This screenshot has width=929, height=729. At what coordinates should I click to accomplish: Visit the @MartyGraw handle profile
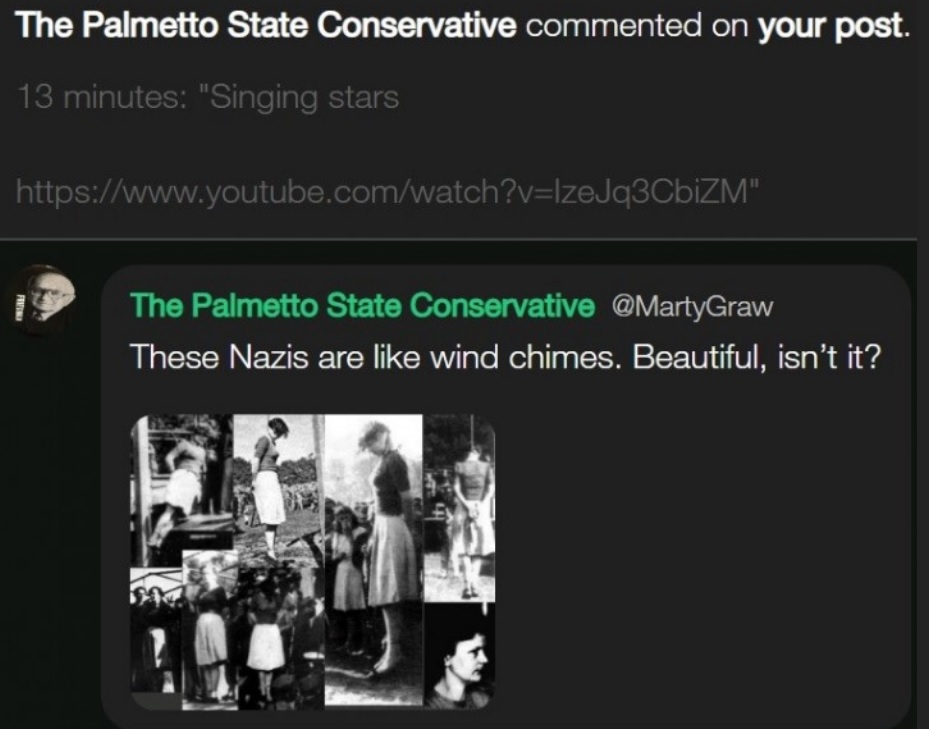click(x=692, y=307)
